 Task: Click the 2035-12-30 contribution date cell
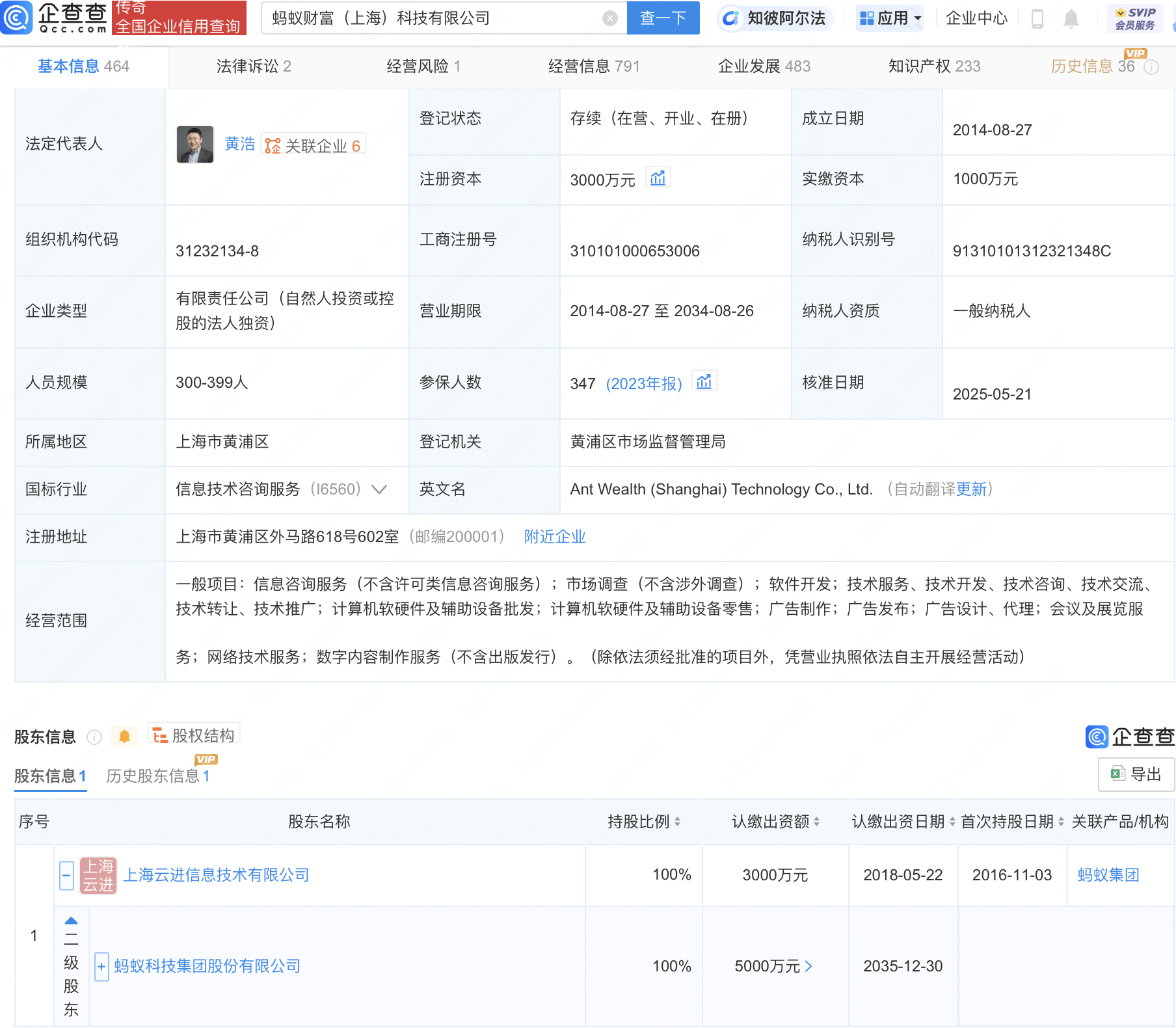[903, 966]
